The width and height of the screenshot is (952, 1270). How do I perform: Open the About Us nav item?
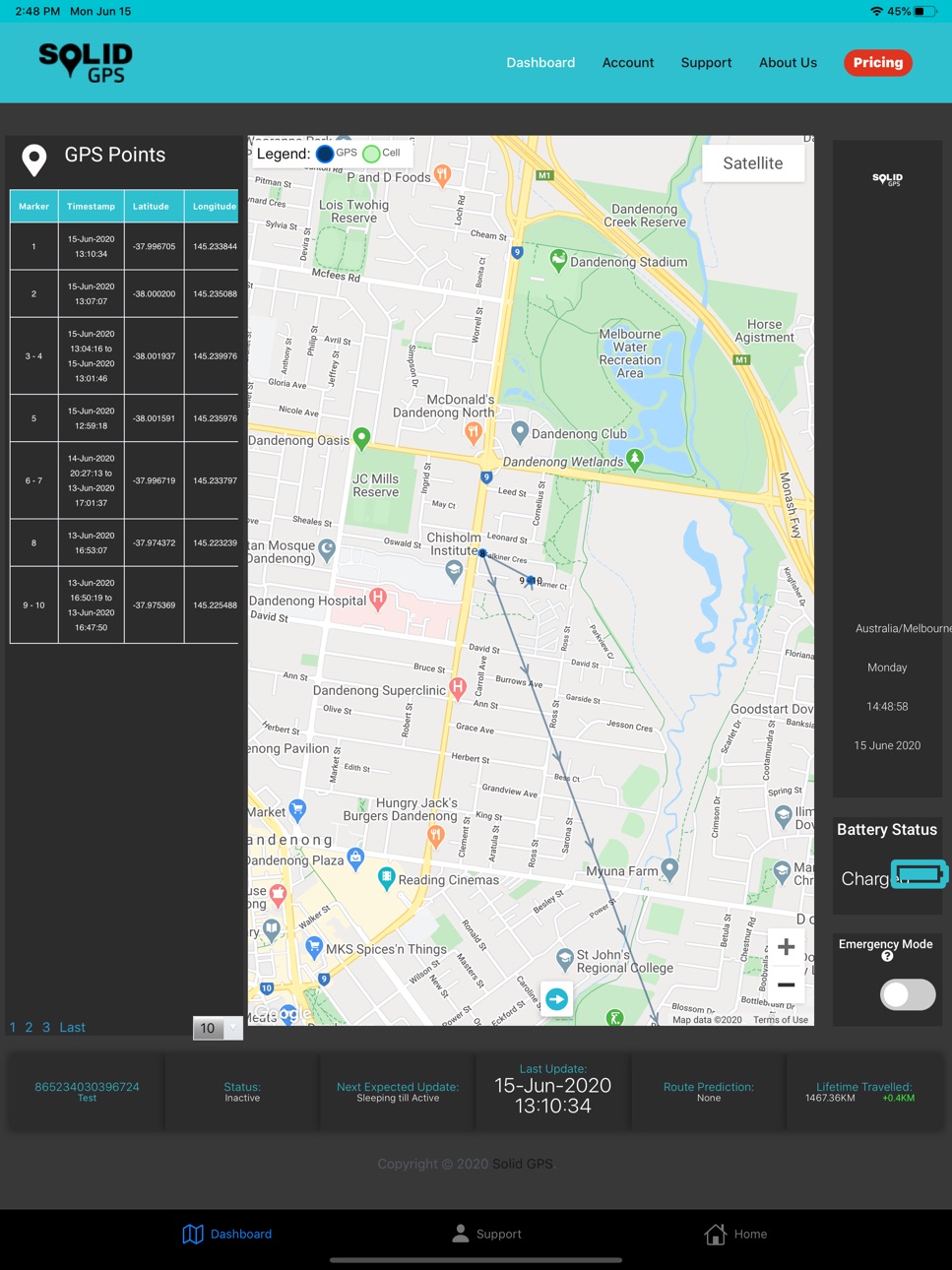pyautogui.click(x=788, y=62)
